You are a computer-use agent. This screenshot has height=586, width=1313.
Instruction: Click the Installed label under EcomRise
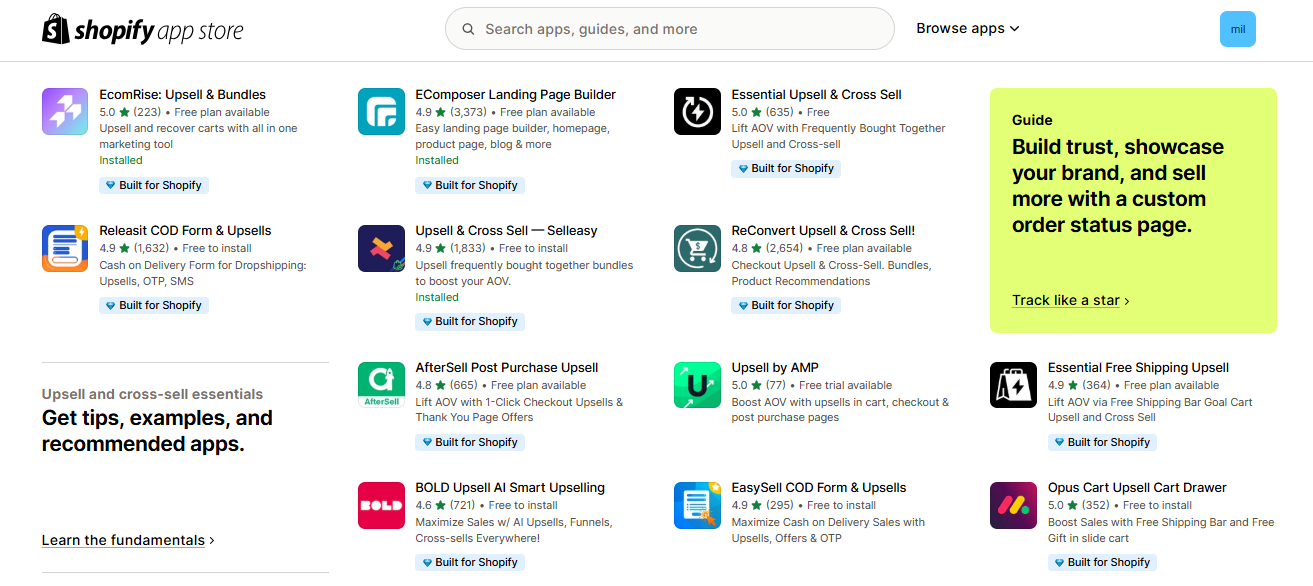121,160
